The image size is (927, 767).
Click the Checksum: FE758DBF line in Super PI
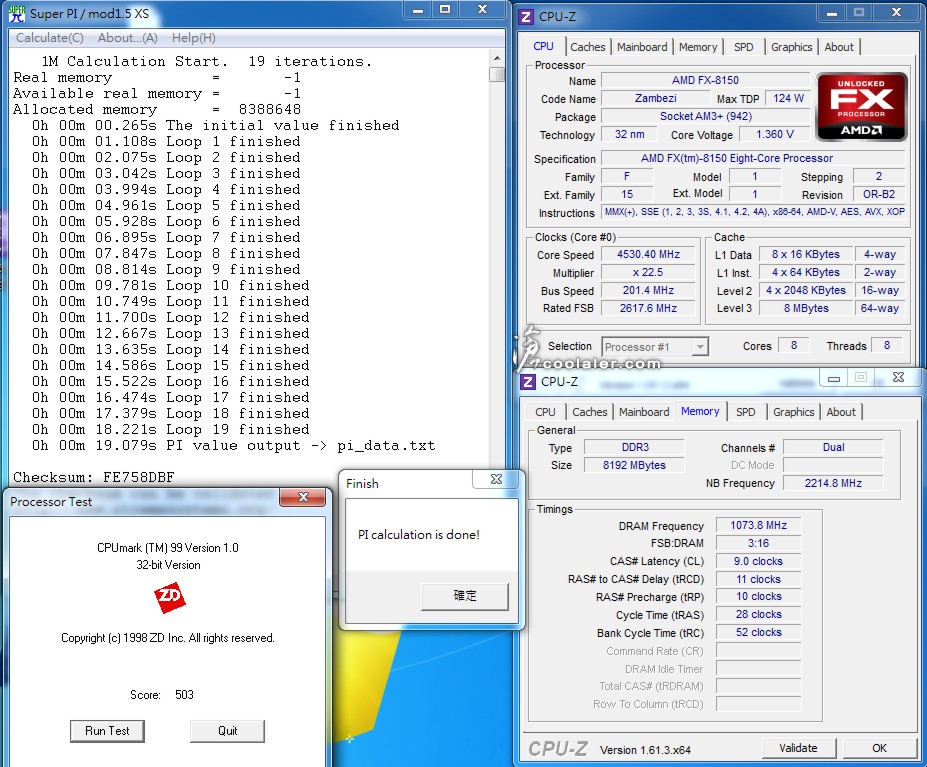click(x=94, y=477)
